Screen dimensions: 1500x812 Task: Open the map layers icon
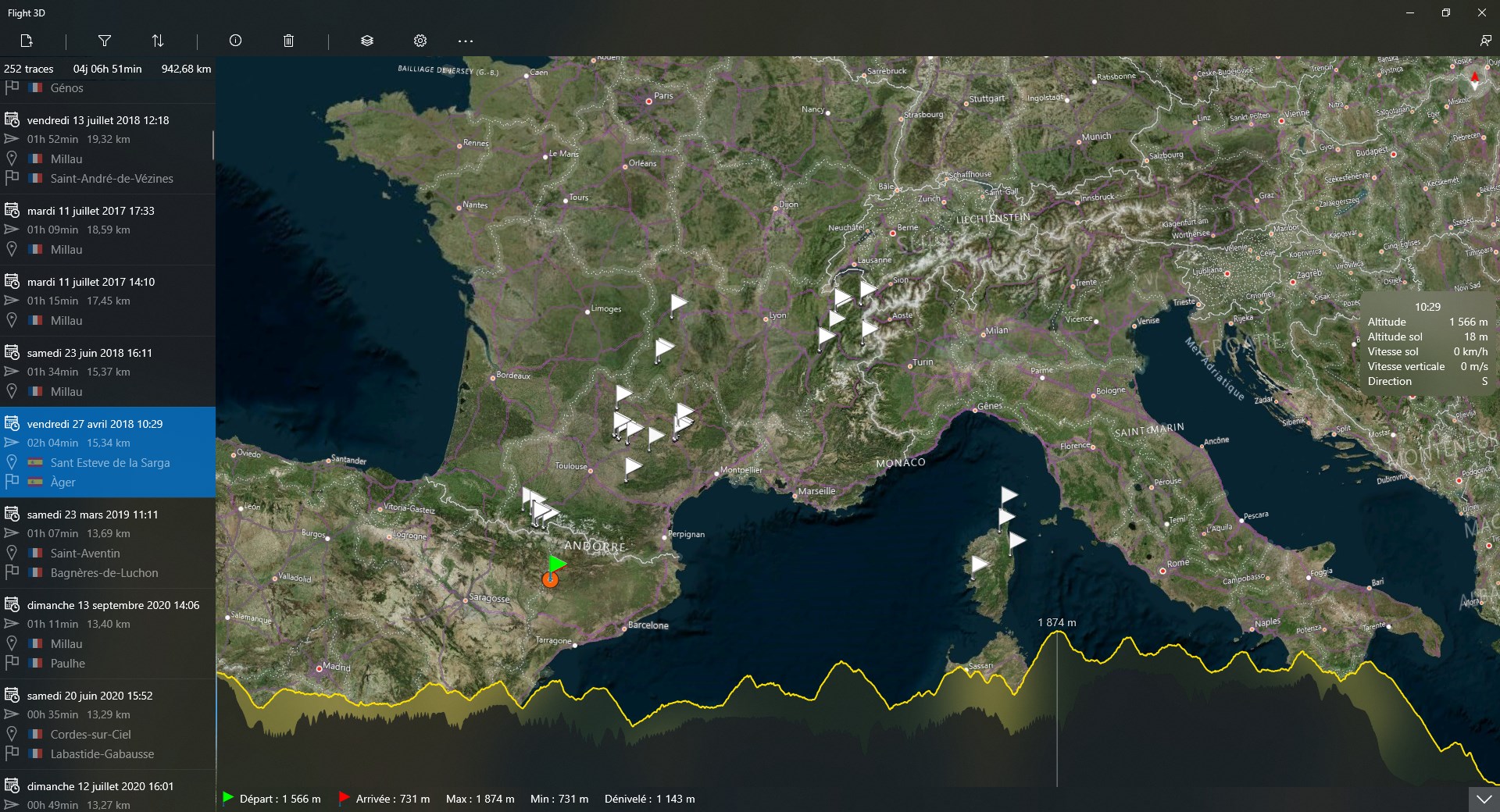[367, 41]
